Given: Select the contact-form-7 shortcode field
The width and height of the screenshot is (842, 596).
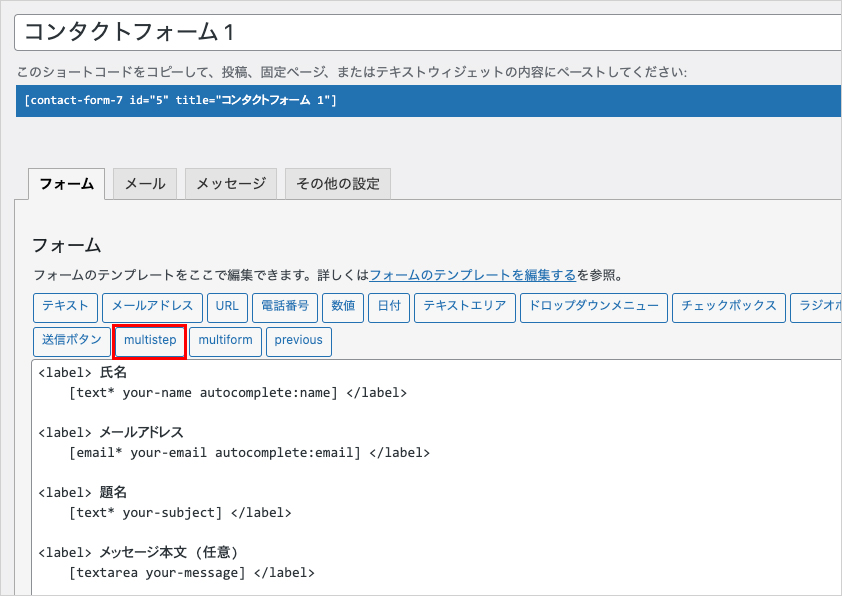Looking at the screenshot, I should [429, 100].
